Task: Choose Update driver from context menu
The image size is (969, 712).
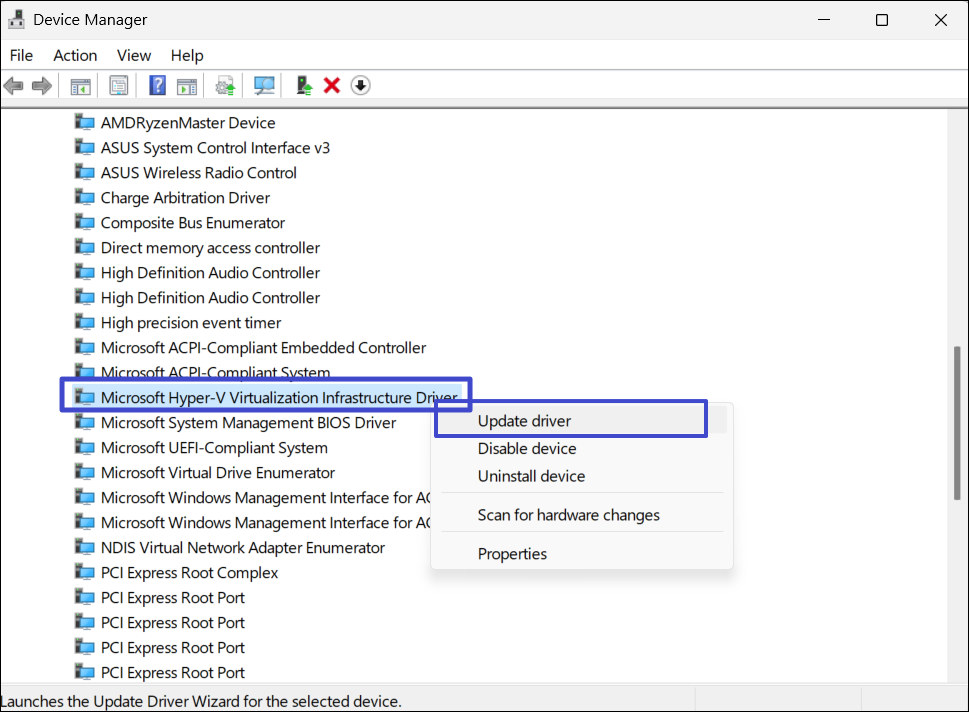Action: pos(524,421)
